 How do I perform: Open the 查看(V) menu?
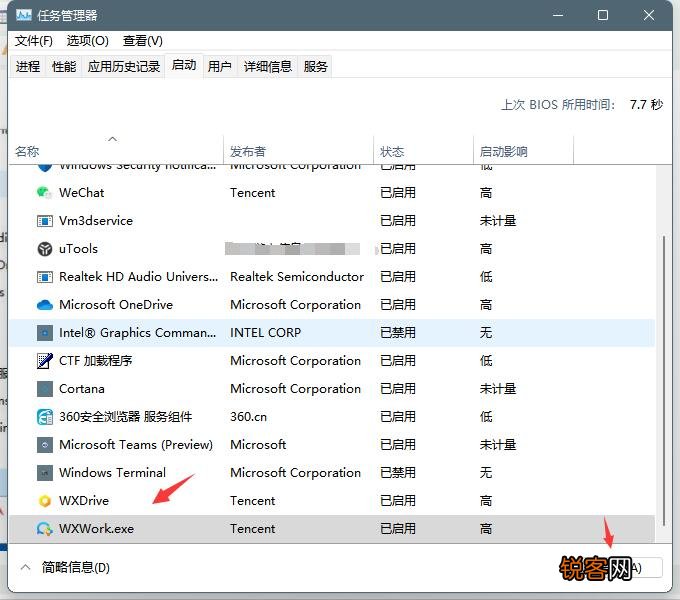pyautogui.click(x=143, y=41)
